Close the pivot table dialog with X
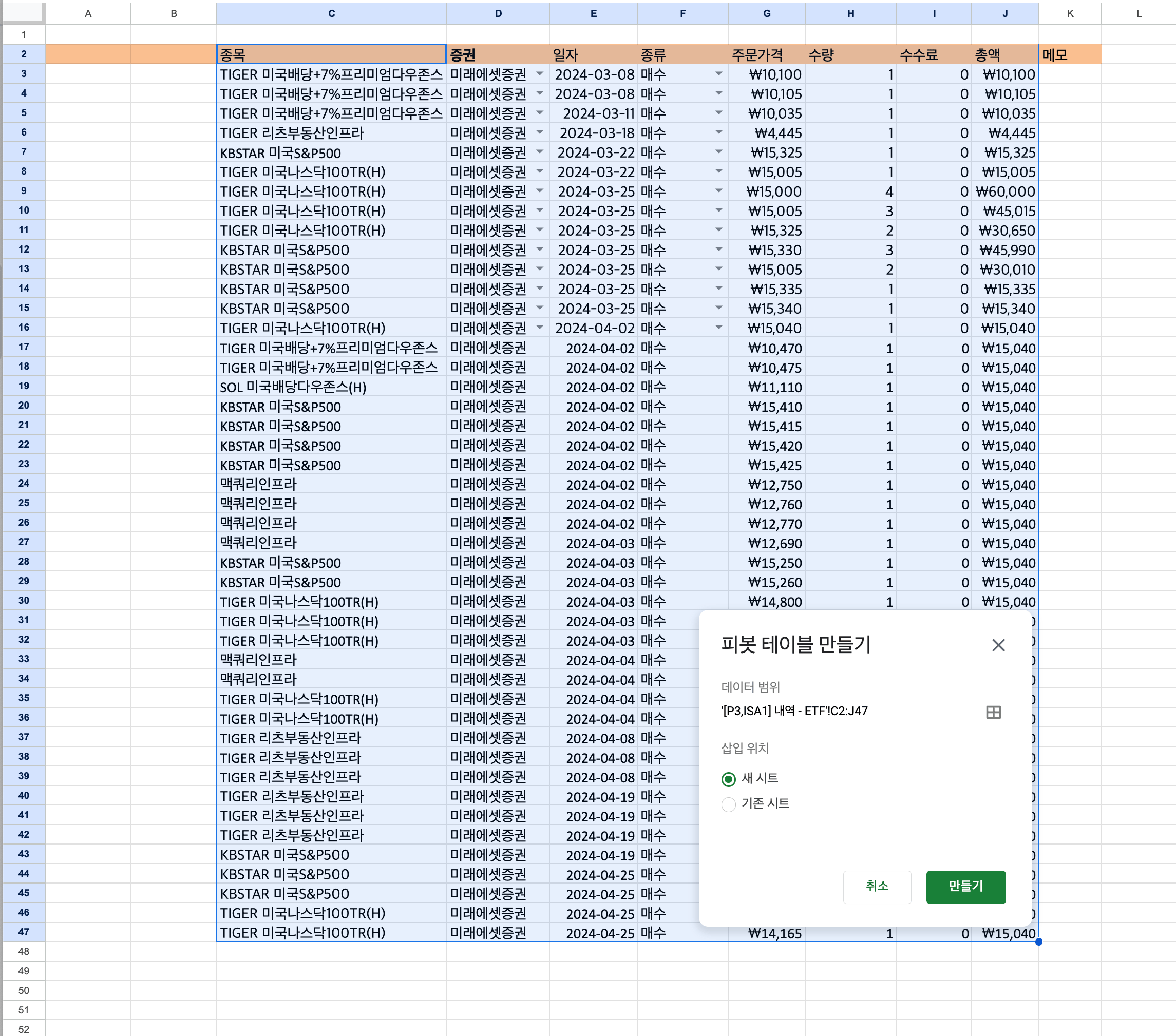The height and width of the screenshot is (1036, 1176). coord(998,645)
